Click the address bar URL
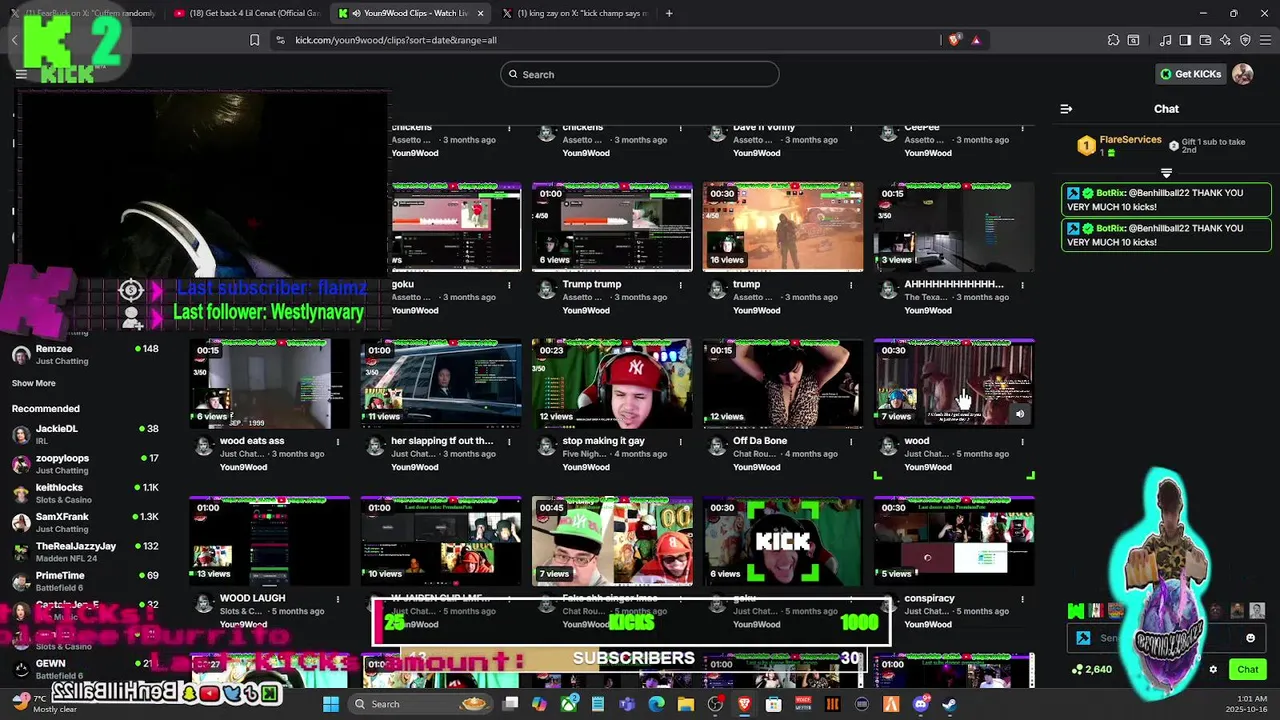 [396, 40]
